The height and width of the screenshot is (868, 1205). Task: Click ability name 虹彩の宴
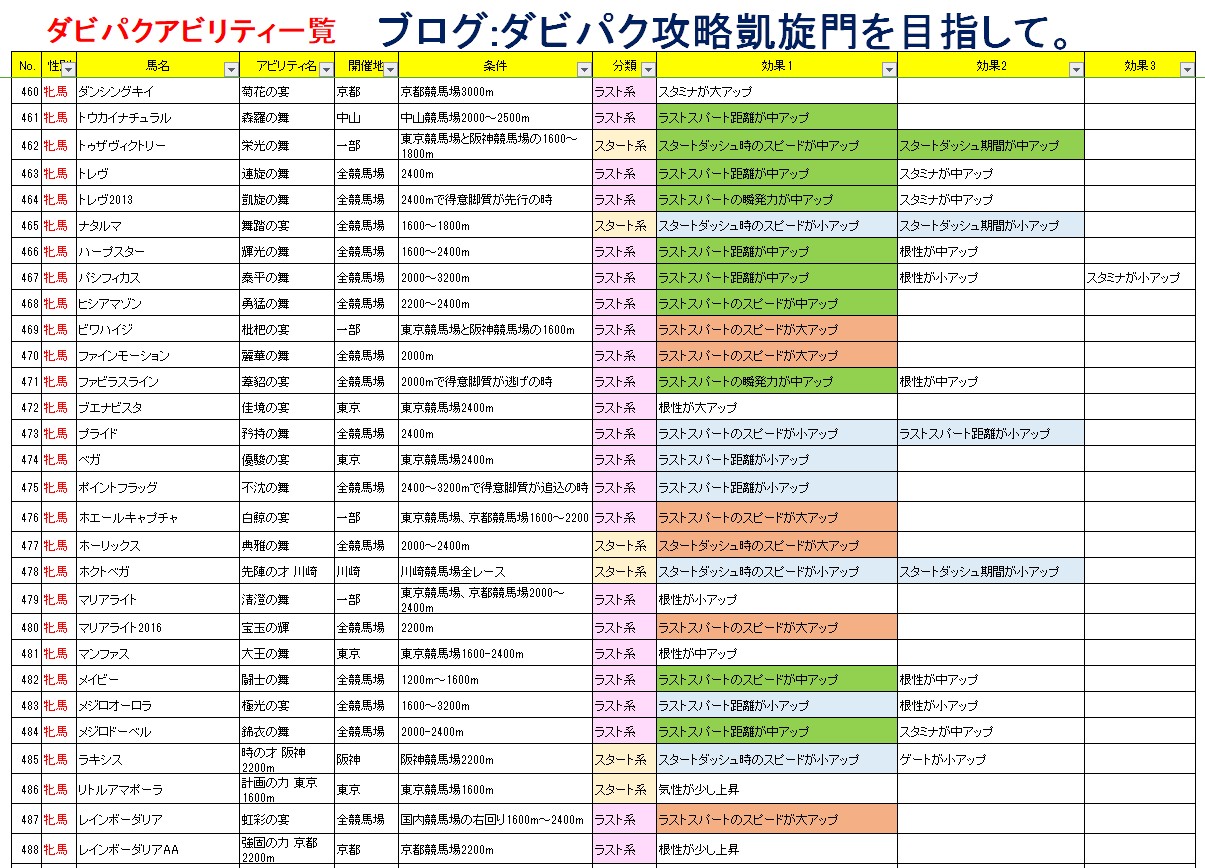(x=265, y=819)
